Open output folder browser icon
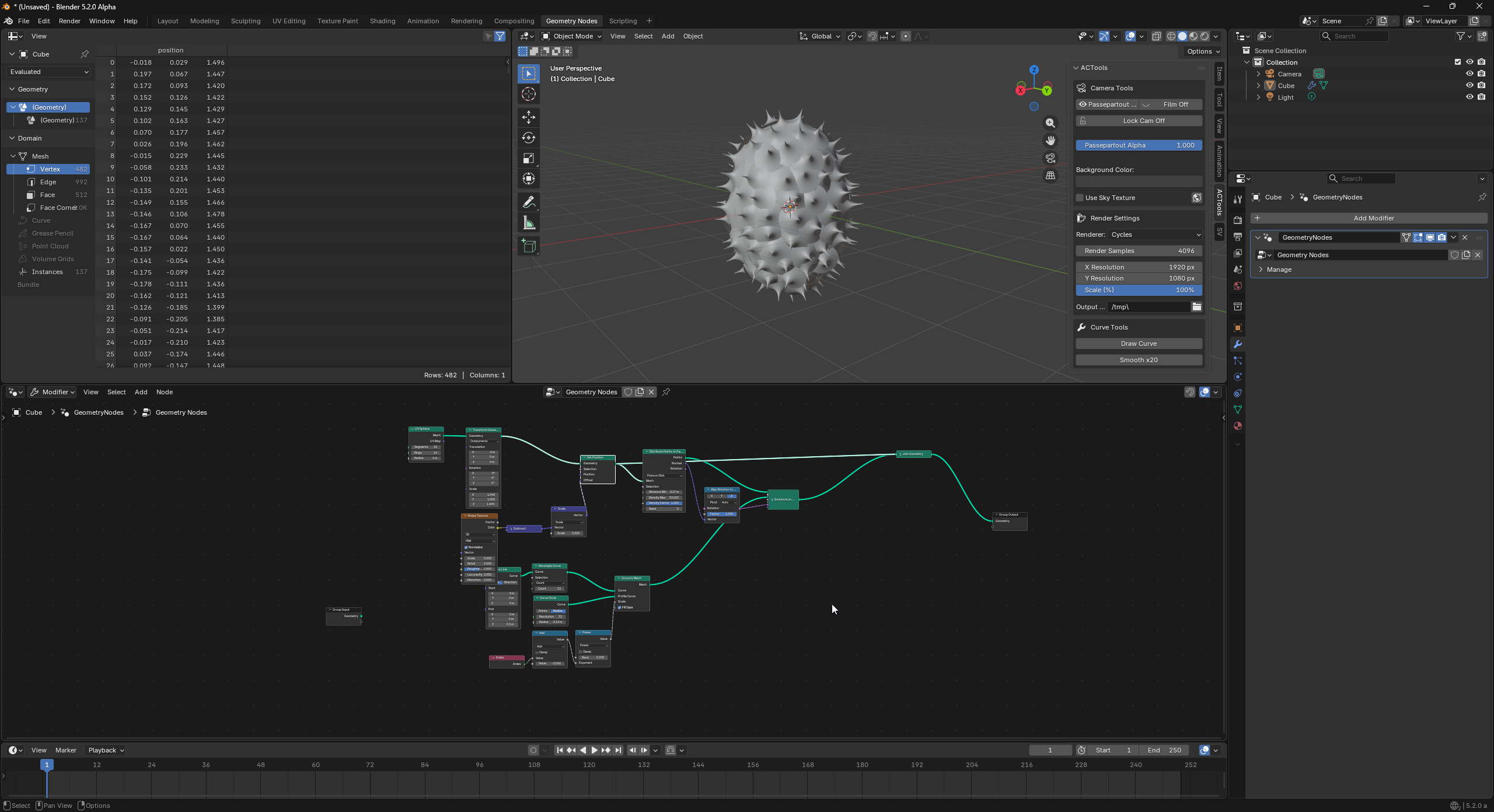1494x812 pixels. point(1196,307)
